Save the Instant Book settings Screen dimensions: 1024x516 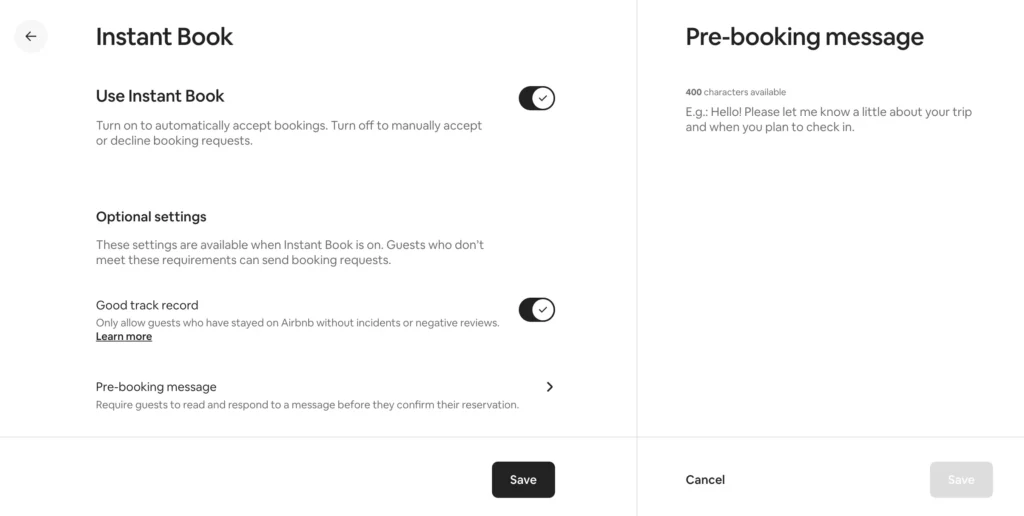(523, 480)
